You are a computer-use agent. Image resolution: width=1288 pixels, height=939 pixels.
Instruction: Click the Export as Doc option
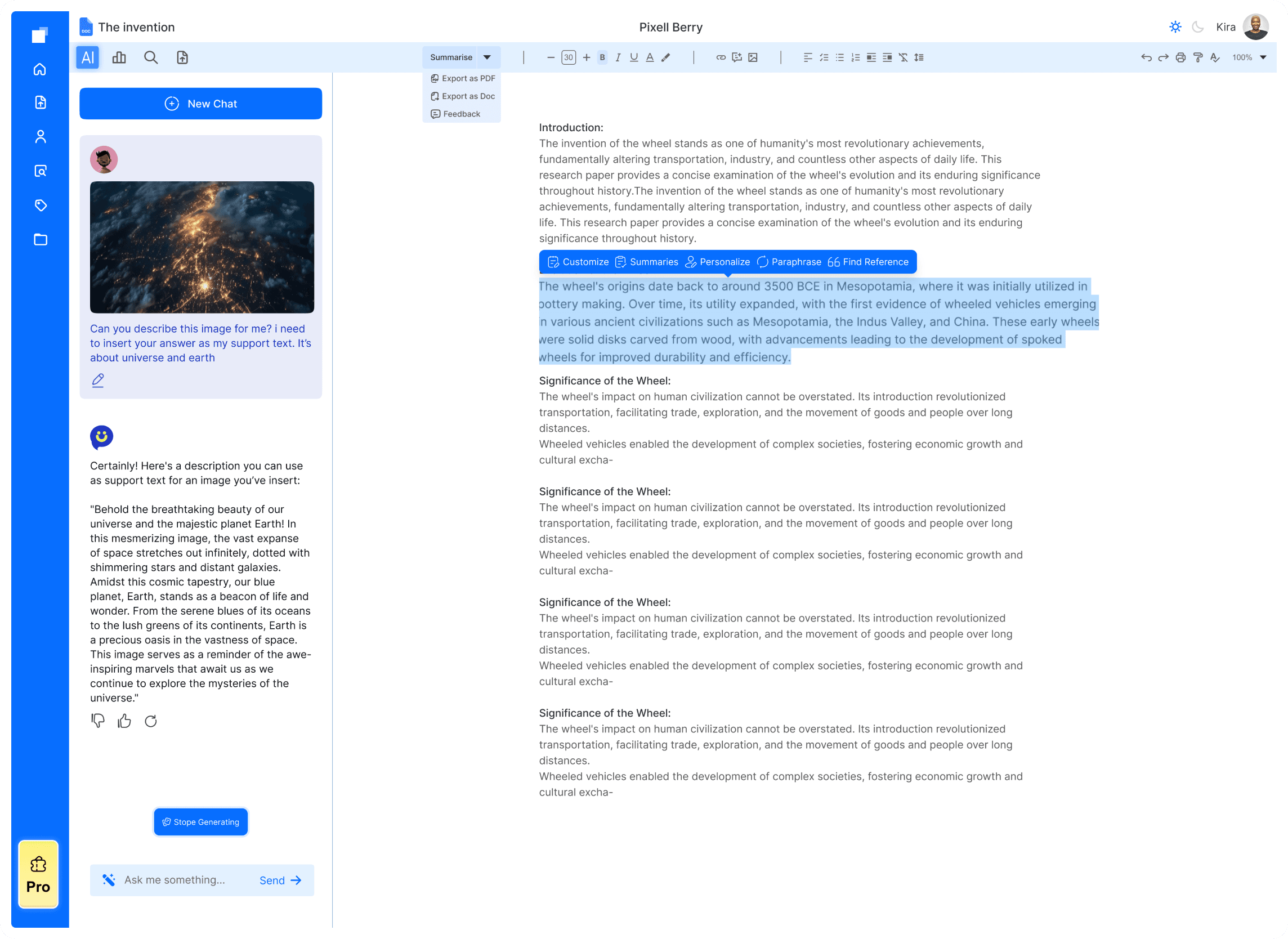[464, 96]
